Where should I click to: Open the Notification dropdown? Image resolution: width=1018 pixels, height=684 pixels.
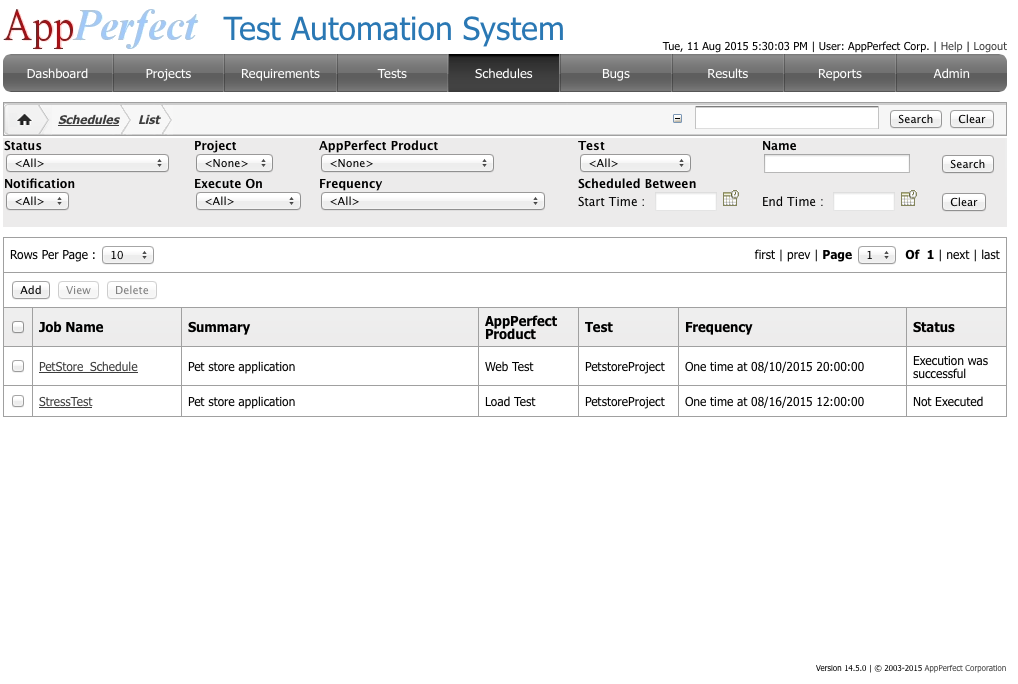[37, 201]
